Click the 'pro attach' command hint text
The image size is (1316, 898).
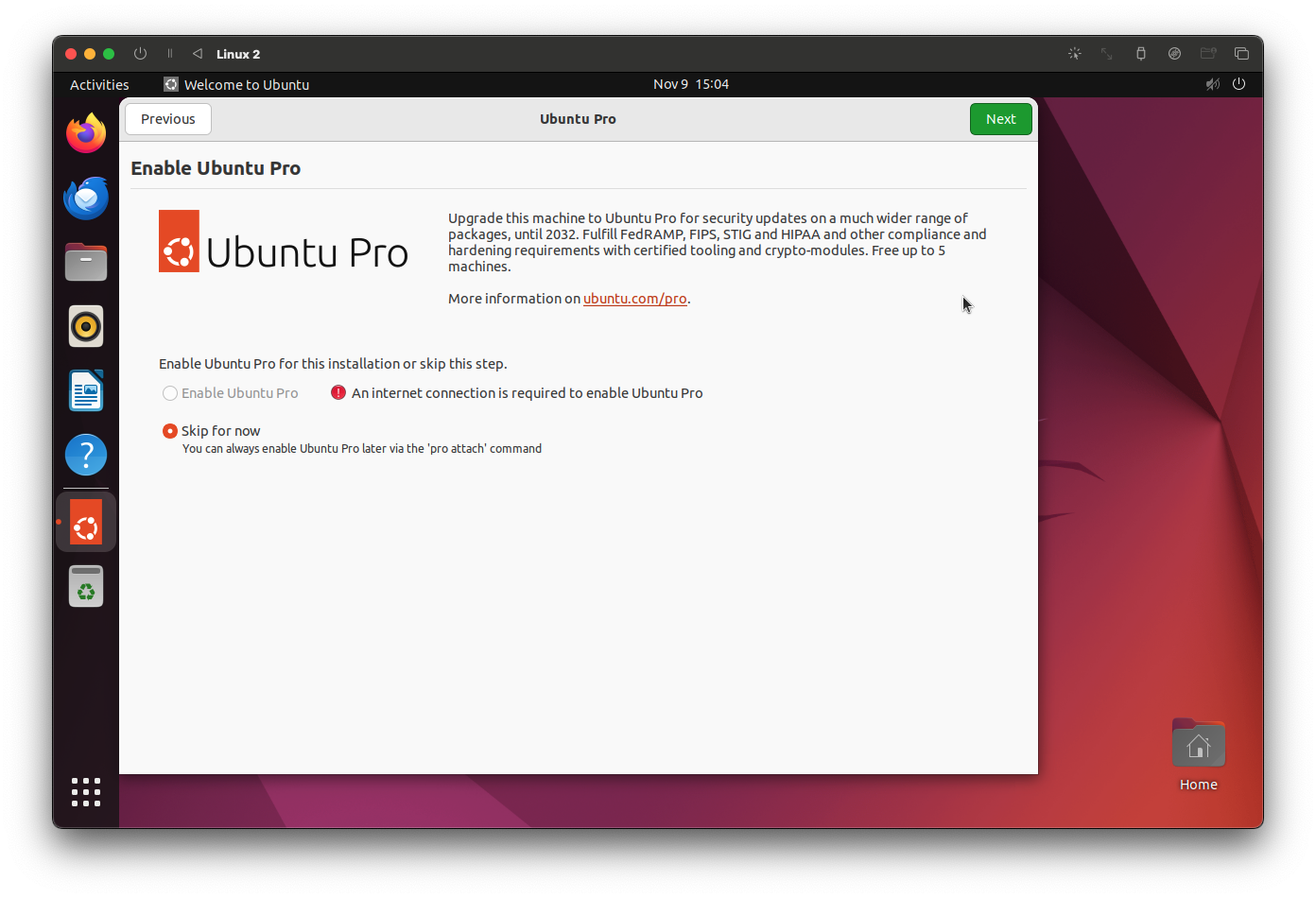click(362, 449)
